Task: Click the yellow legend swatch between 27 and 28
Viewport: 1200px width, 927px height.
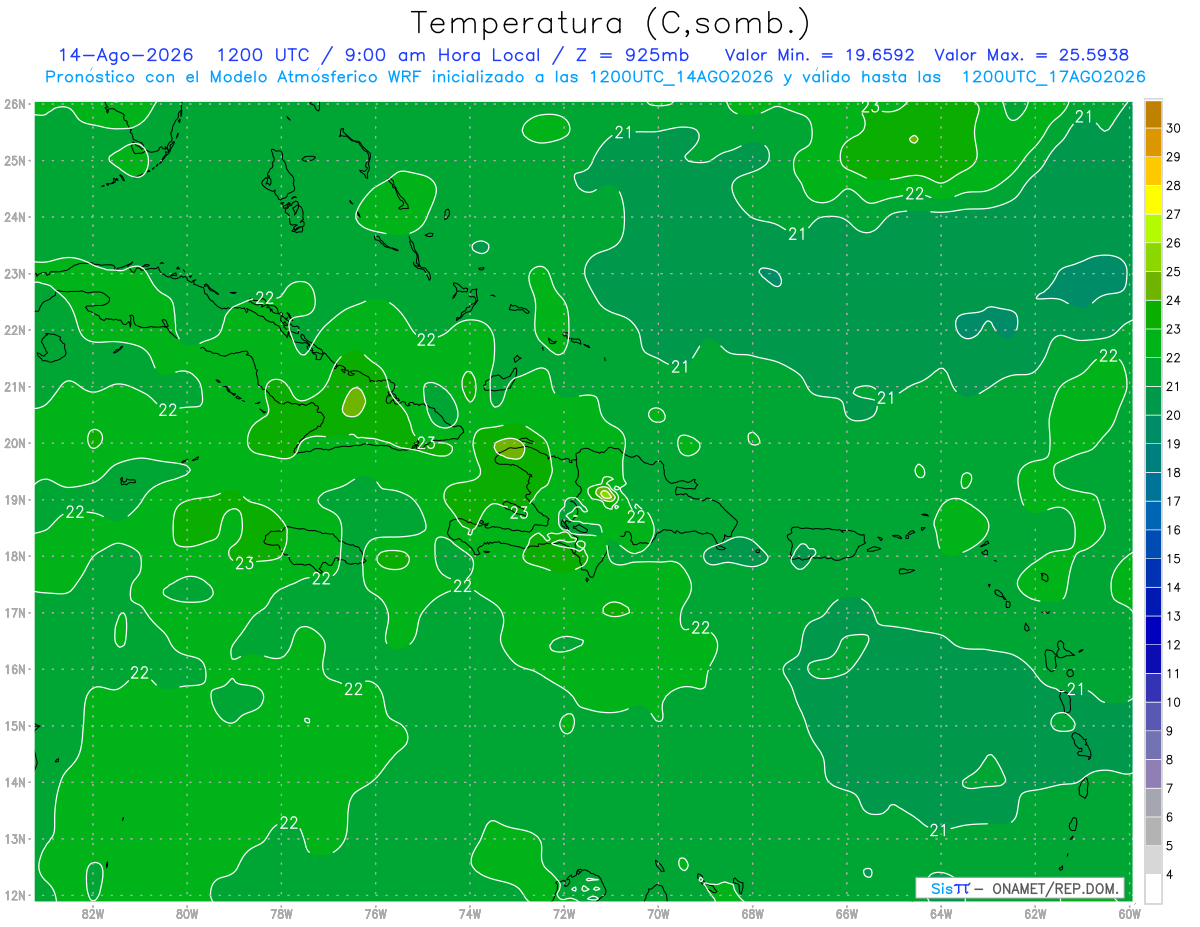Action: point(1153,200)
